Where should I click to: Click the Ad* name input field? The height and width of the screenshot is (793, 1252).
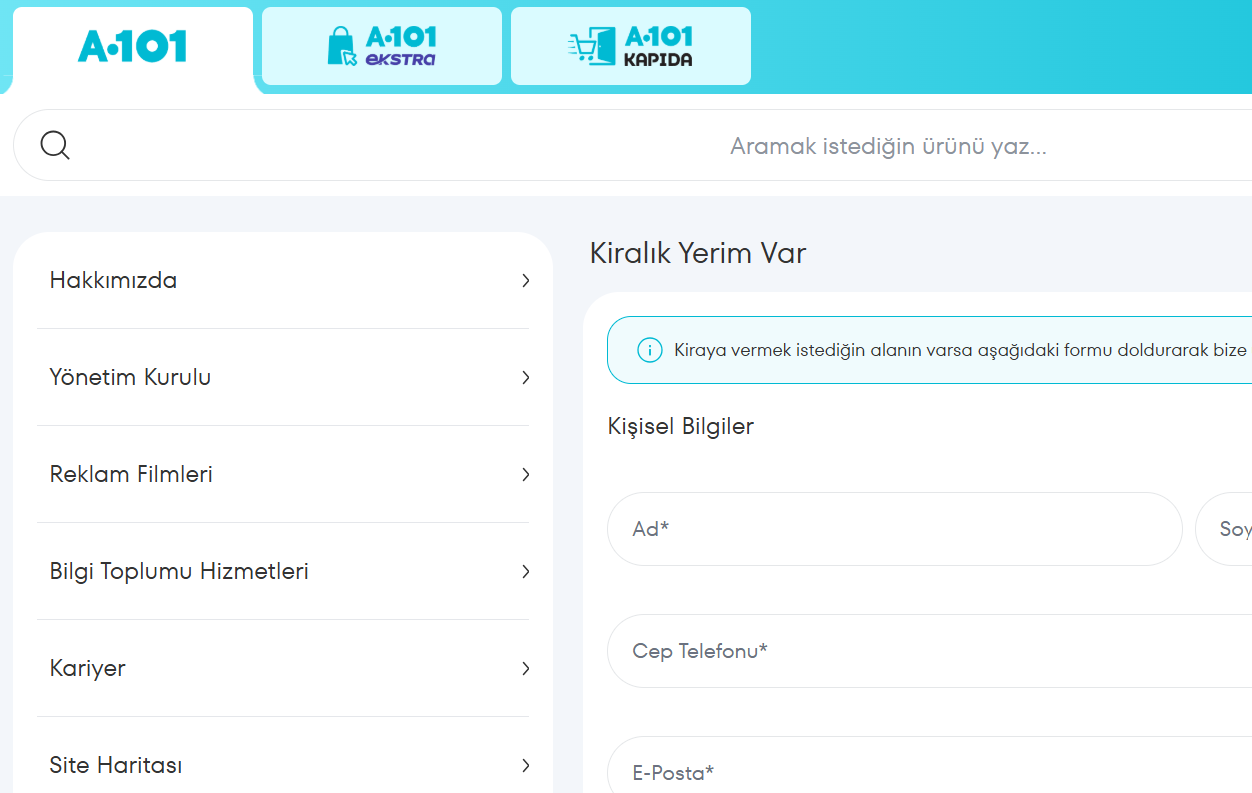pyautogui.click(x=895, y=529)
